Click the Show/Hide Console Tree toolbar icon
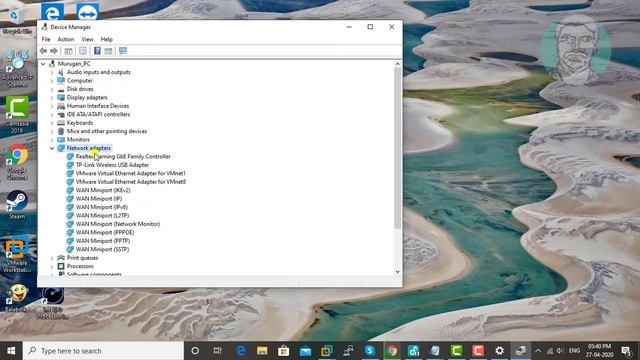 68,51
